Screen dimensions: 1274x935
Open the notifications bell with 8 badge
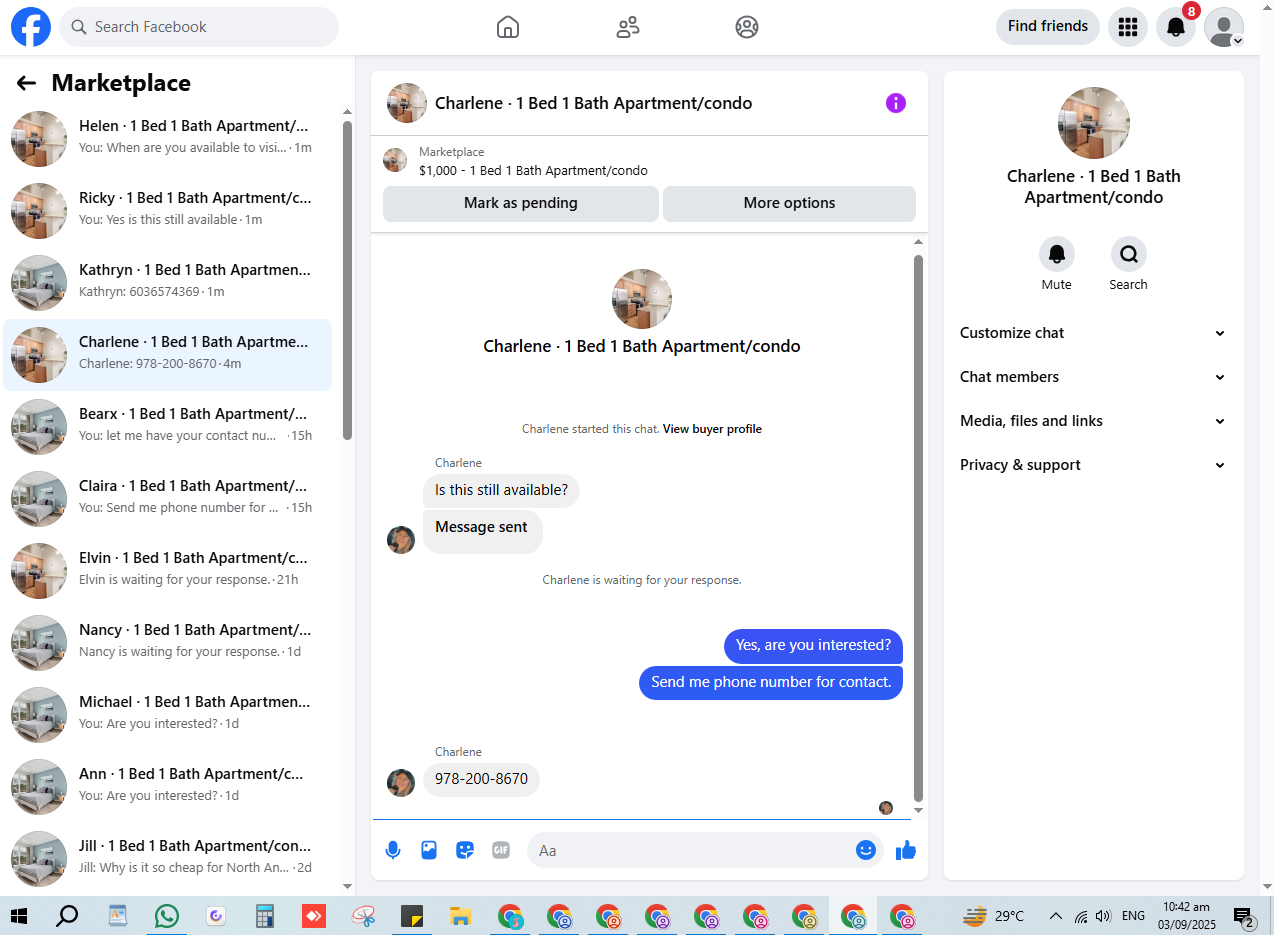(1176, 27)
